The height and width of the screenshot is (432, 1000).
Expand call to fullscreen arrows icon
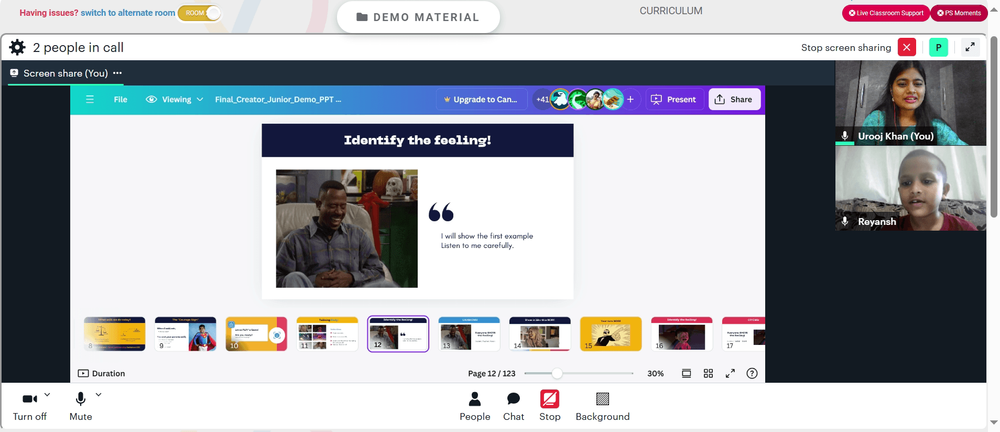pyautogui.click(x=970, y=47)
